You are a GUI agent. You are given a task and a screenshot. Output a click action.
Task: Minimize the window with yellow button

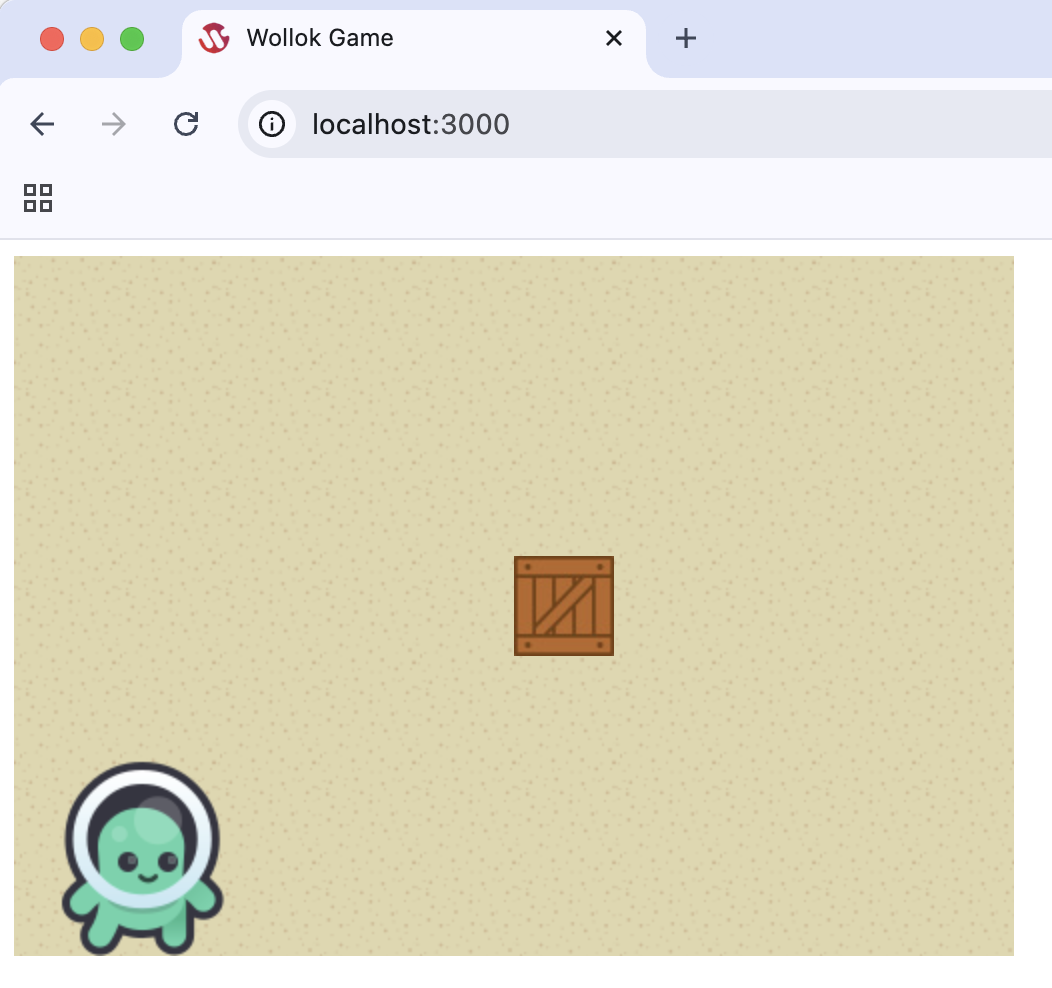pyautogui.click(x=92, y=39)
